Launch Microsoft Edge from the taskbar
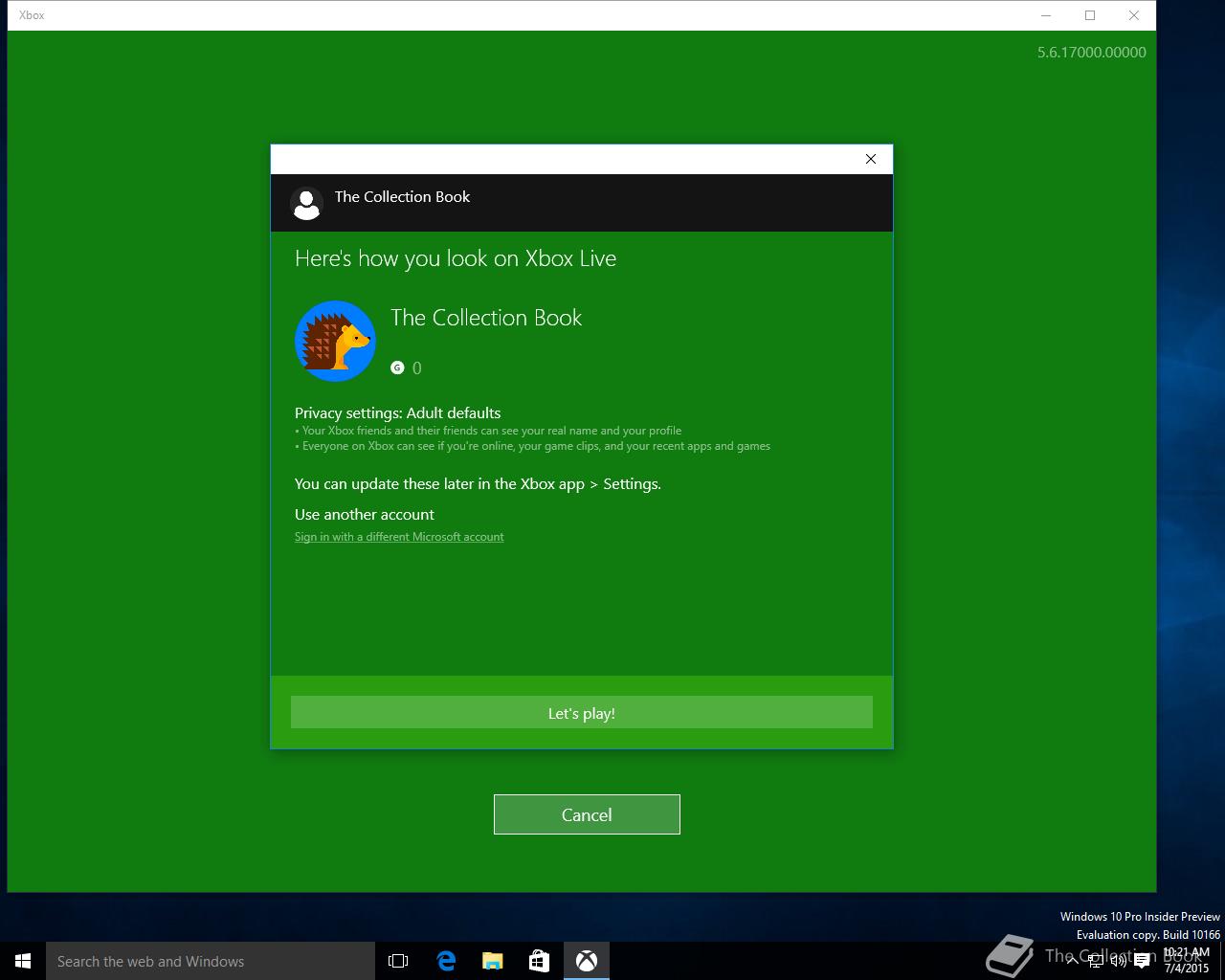 (446, 961)
